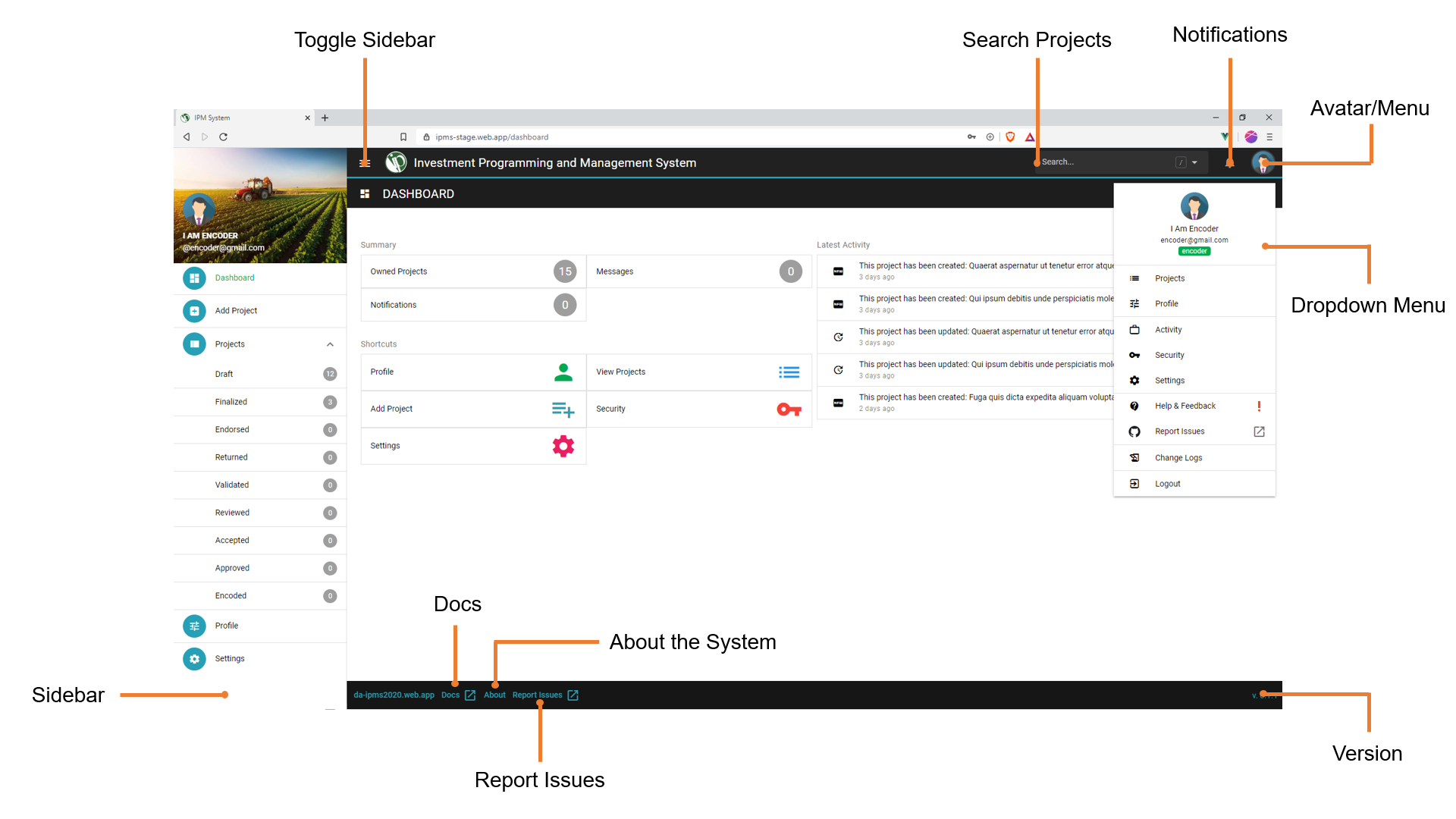Open da-ipms2020.web.app footer link
This screenshot has height=819, width=1456.
[x=394, y=695]
